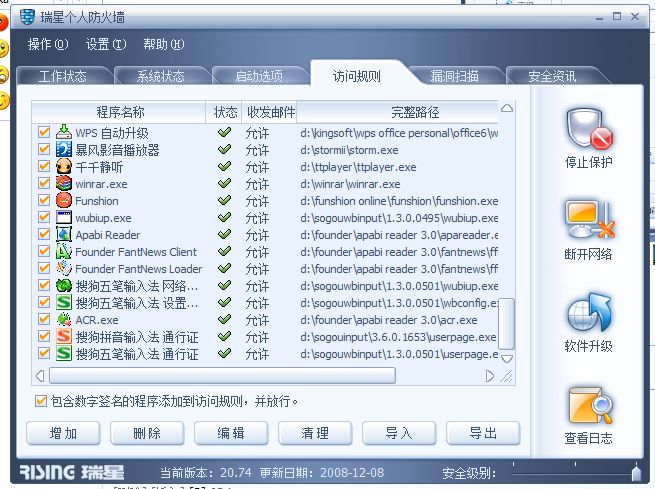655x489 pixels.
Task: Click the green status checkmark for WPS 自动升级
Action: 224,132
